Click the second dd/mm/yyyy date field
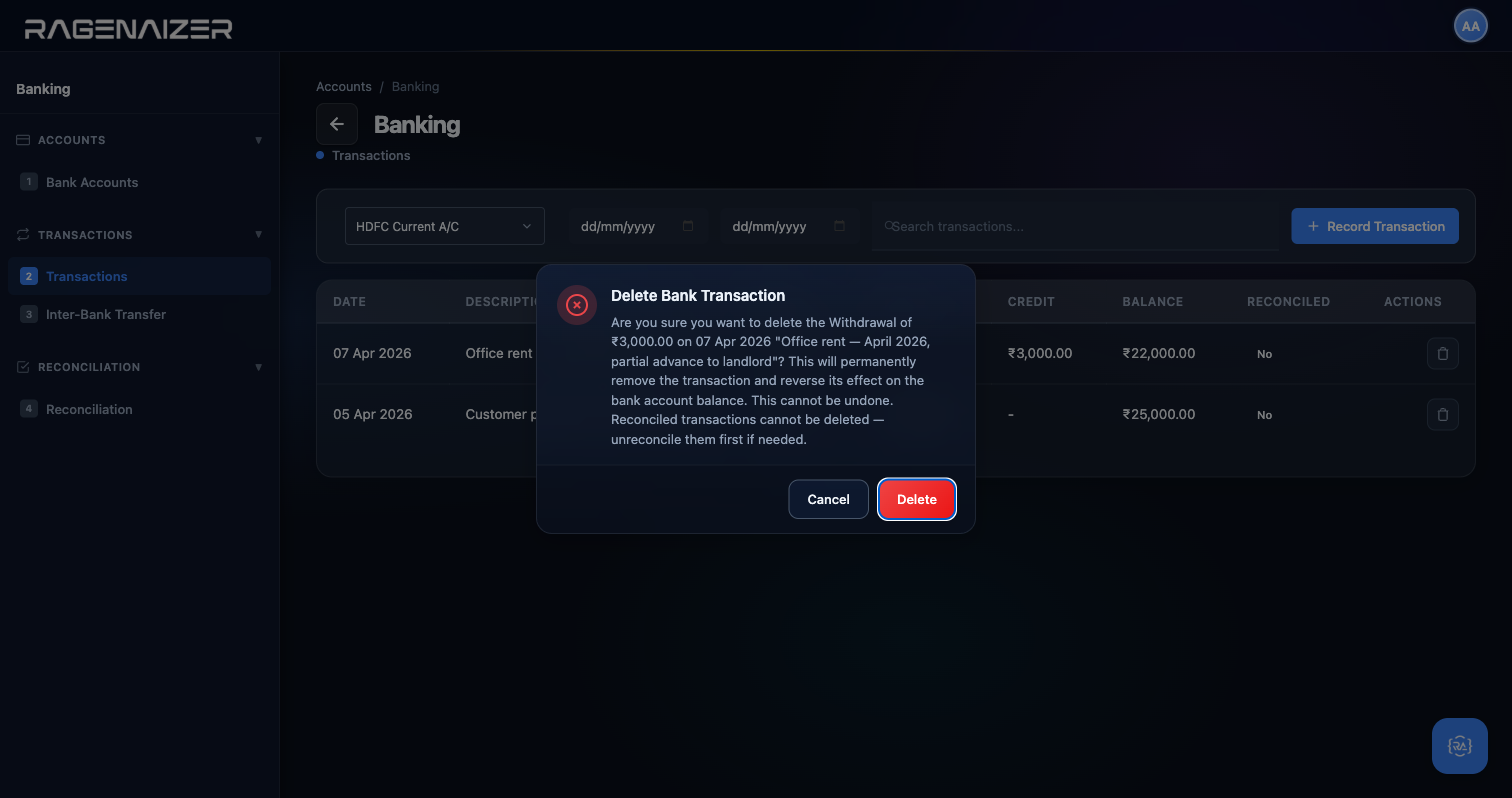The image size is (1512, 798). point(790,226)
